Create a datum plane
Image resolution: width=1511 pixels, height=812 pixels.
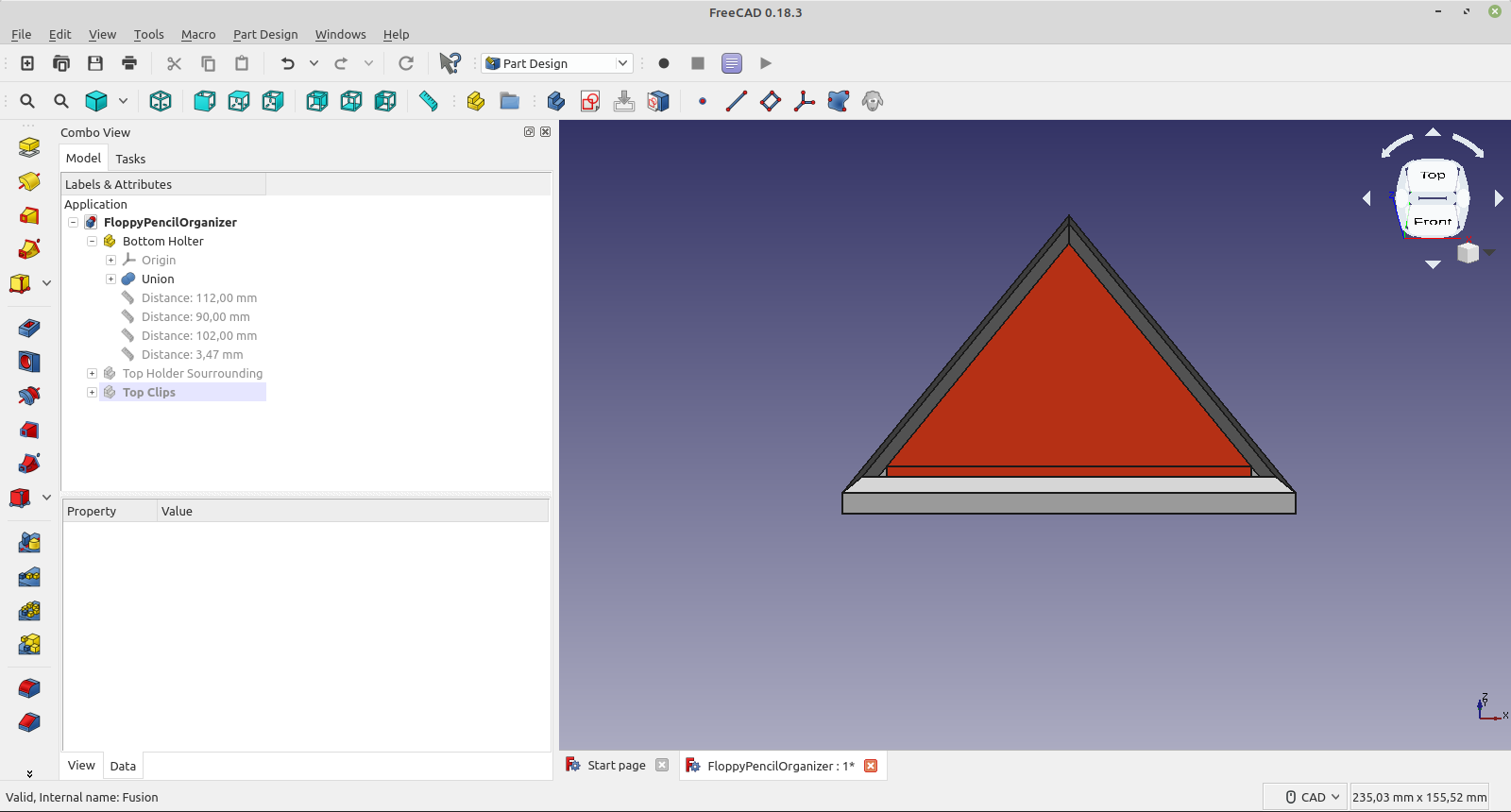(x=771, y=101)
